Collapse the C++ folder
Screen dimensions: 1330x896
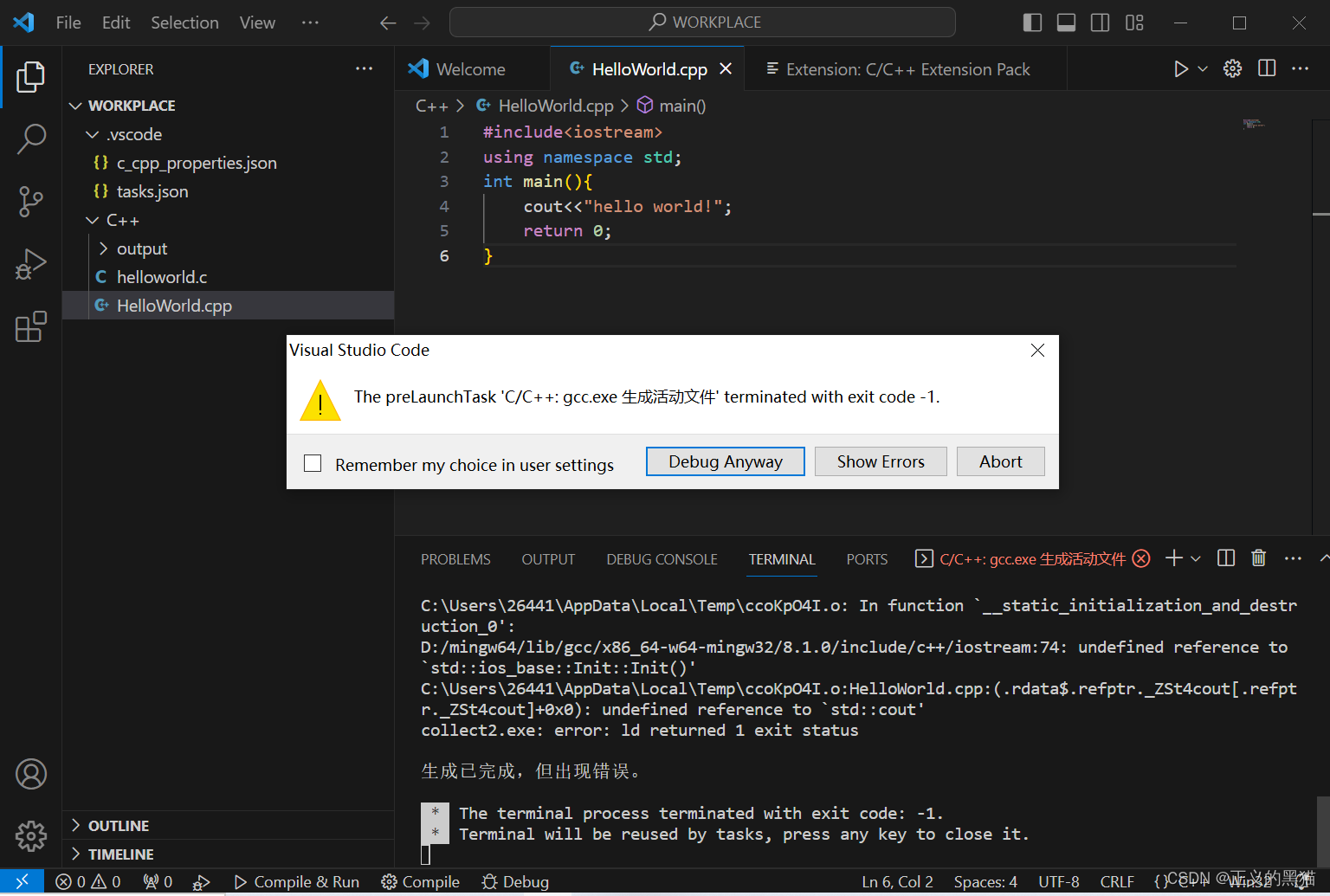93,220
